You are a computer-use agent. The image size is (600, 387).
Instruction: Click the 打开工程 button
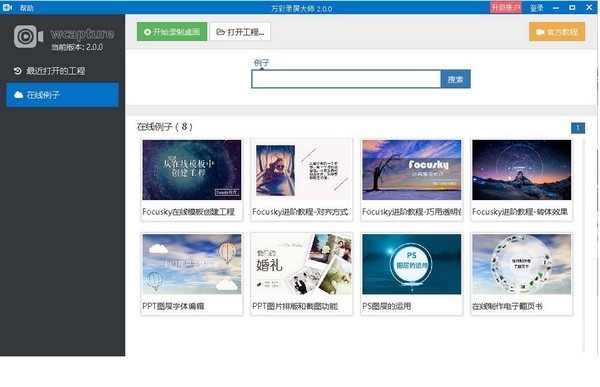click(240, 32)
